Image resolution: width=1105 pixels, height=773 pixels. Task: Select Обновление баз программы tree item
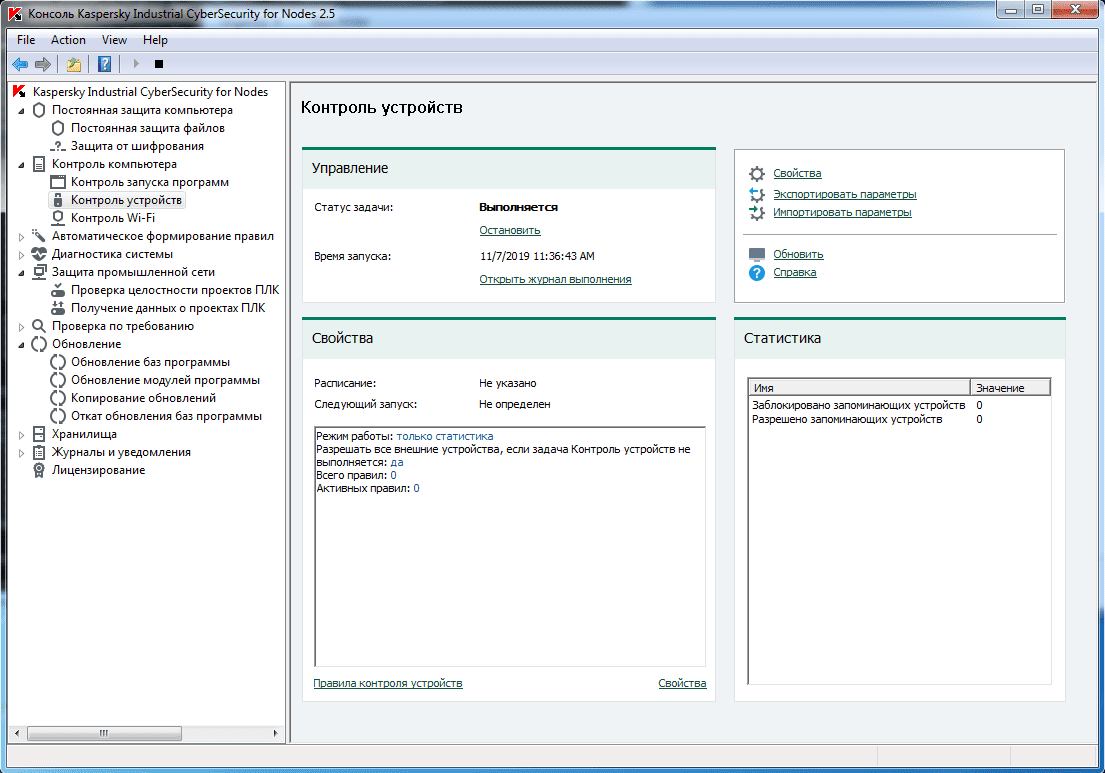[150, 362]
